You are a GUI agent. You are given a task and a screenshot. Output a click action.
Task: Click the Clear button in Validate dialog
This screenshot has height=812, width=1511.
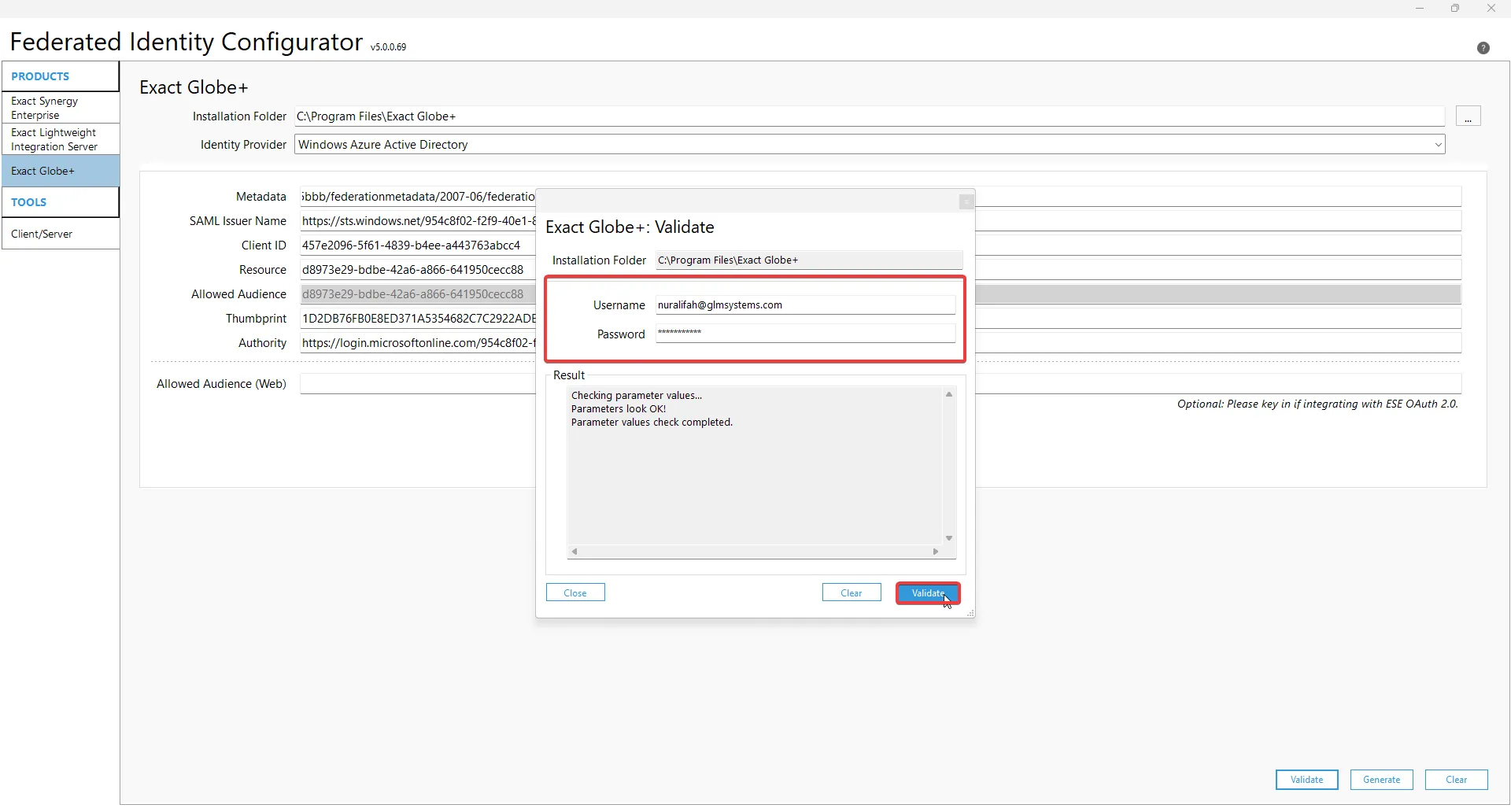851,593
